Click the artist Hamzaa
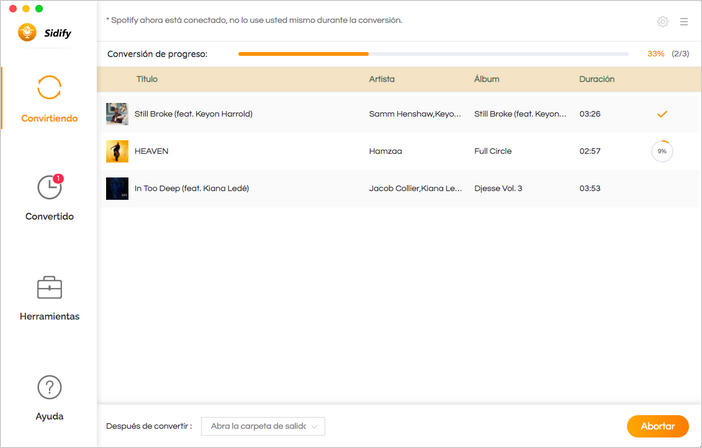Viewport: 702px width, 448px height. (x=385, y=151)
